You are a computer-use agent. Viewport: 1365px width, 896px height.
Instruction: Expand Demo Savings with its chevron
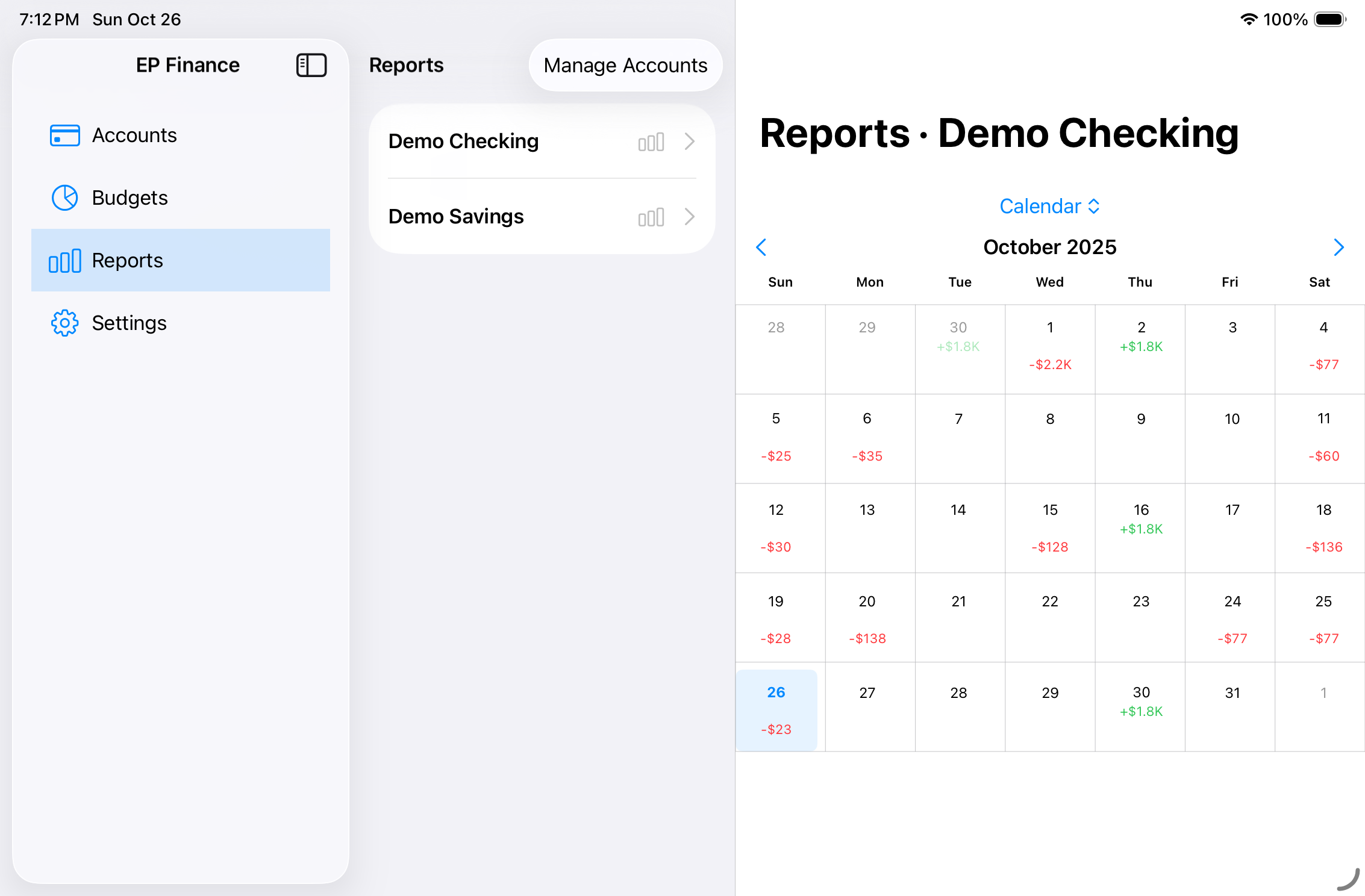(x=690, y=217)
